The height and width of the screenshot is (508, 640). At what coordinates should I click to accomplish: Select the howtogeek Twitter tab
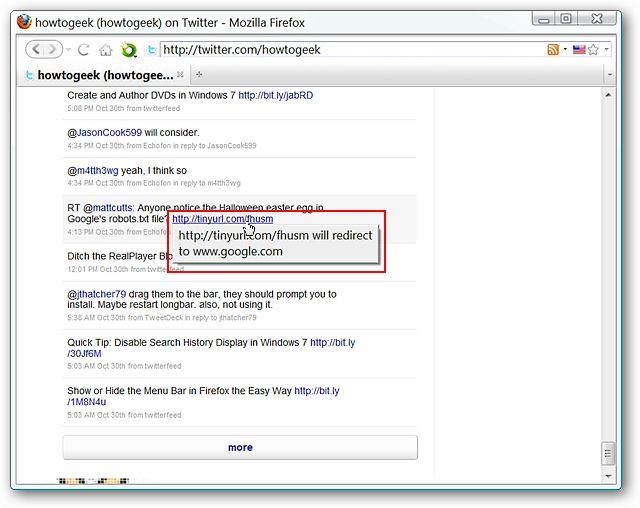pyautogui.click(x=104, y=75)
